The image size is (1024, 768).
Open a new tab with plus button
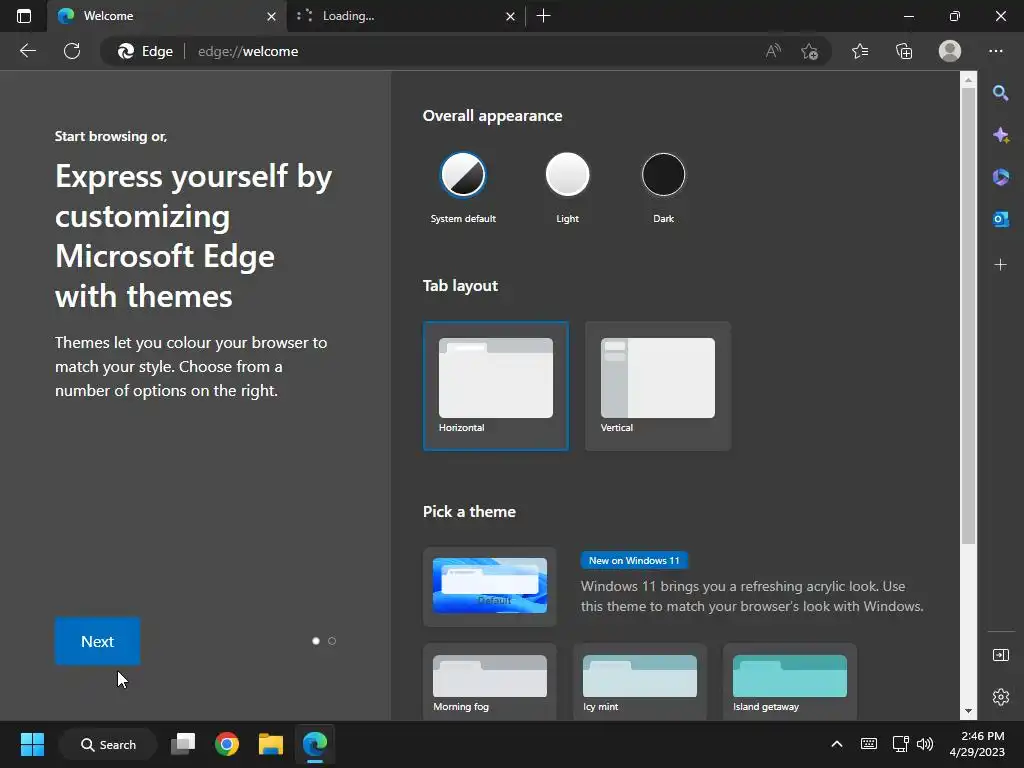pyautogui.click(x=543, y=16)
